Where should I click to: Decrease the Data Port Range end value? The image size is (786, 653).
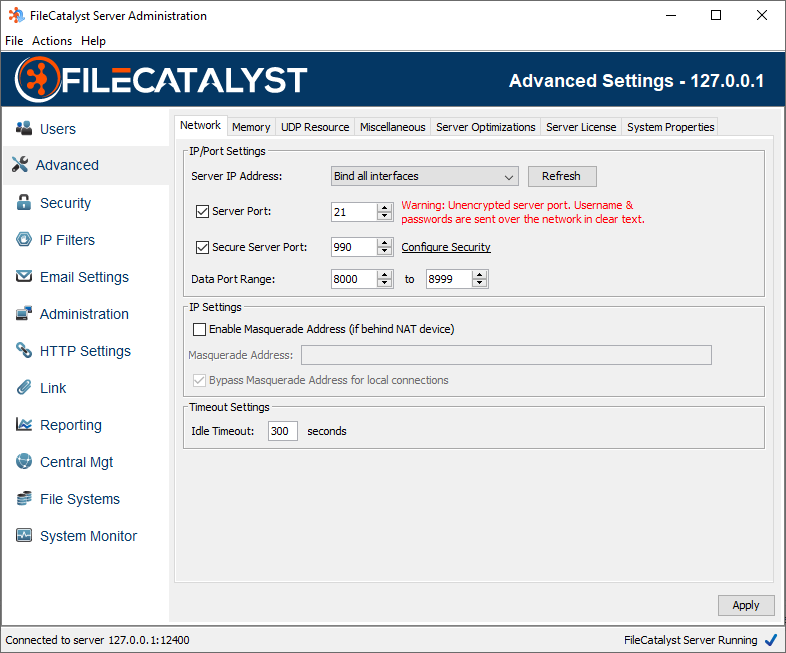480,283
